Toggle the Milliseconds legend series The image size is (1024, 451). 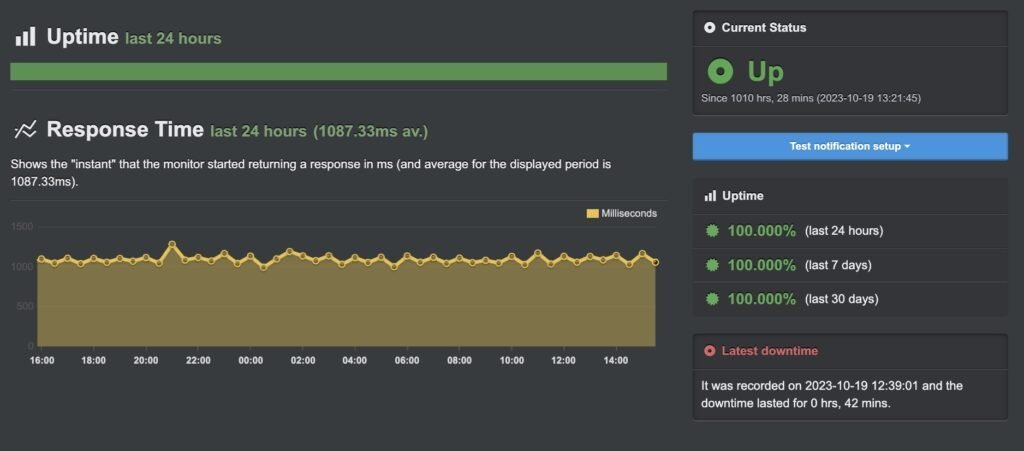click(x=629, y=213)
